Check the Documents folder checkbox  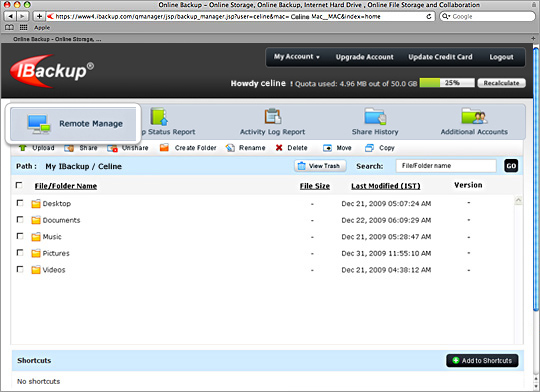pos(20,219)
